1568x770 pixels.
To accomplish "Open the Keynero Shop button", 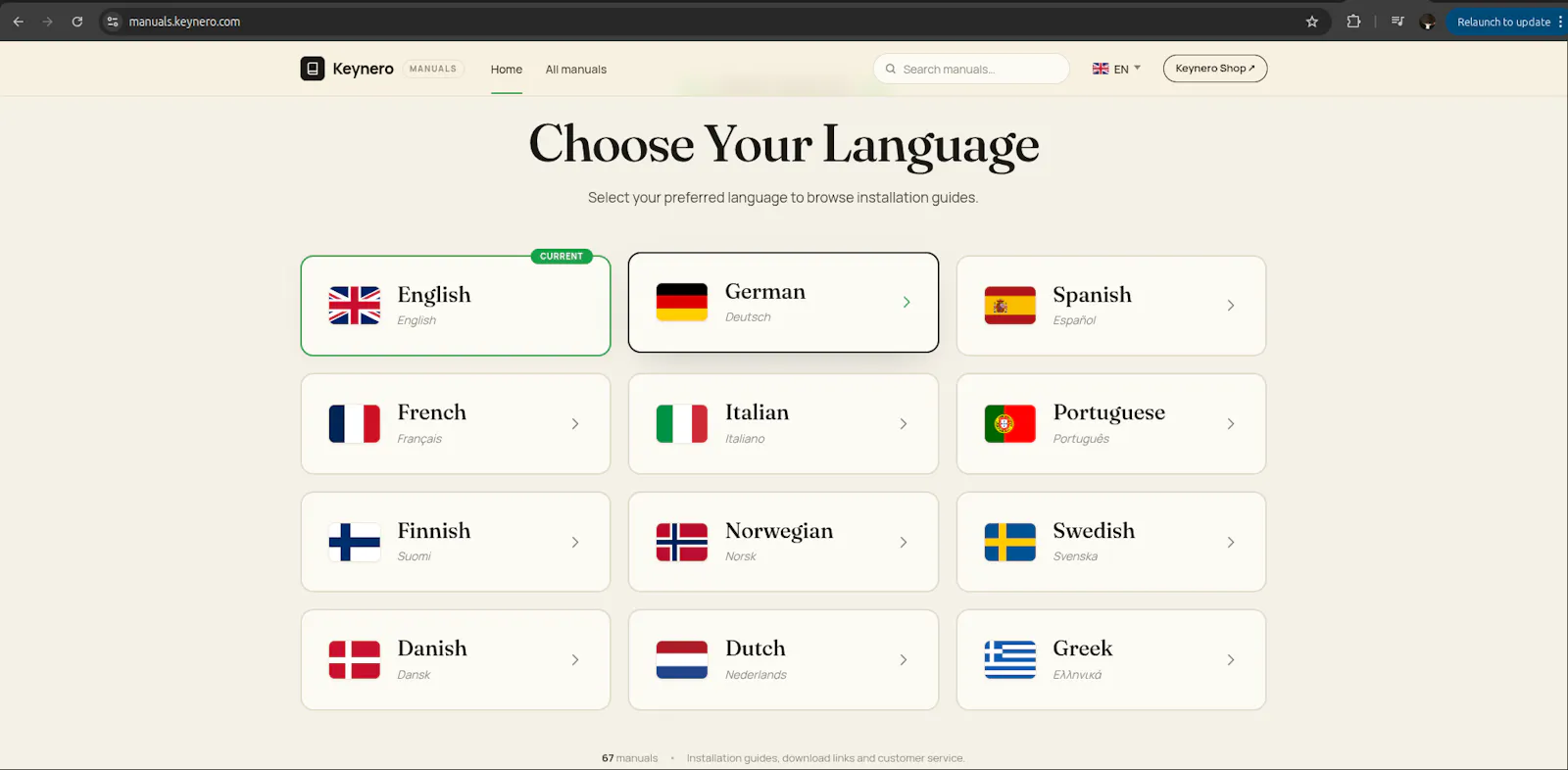I will pos(1215,69).
